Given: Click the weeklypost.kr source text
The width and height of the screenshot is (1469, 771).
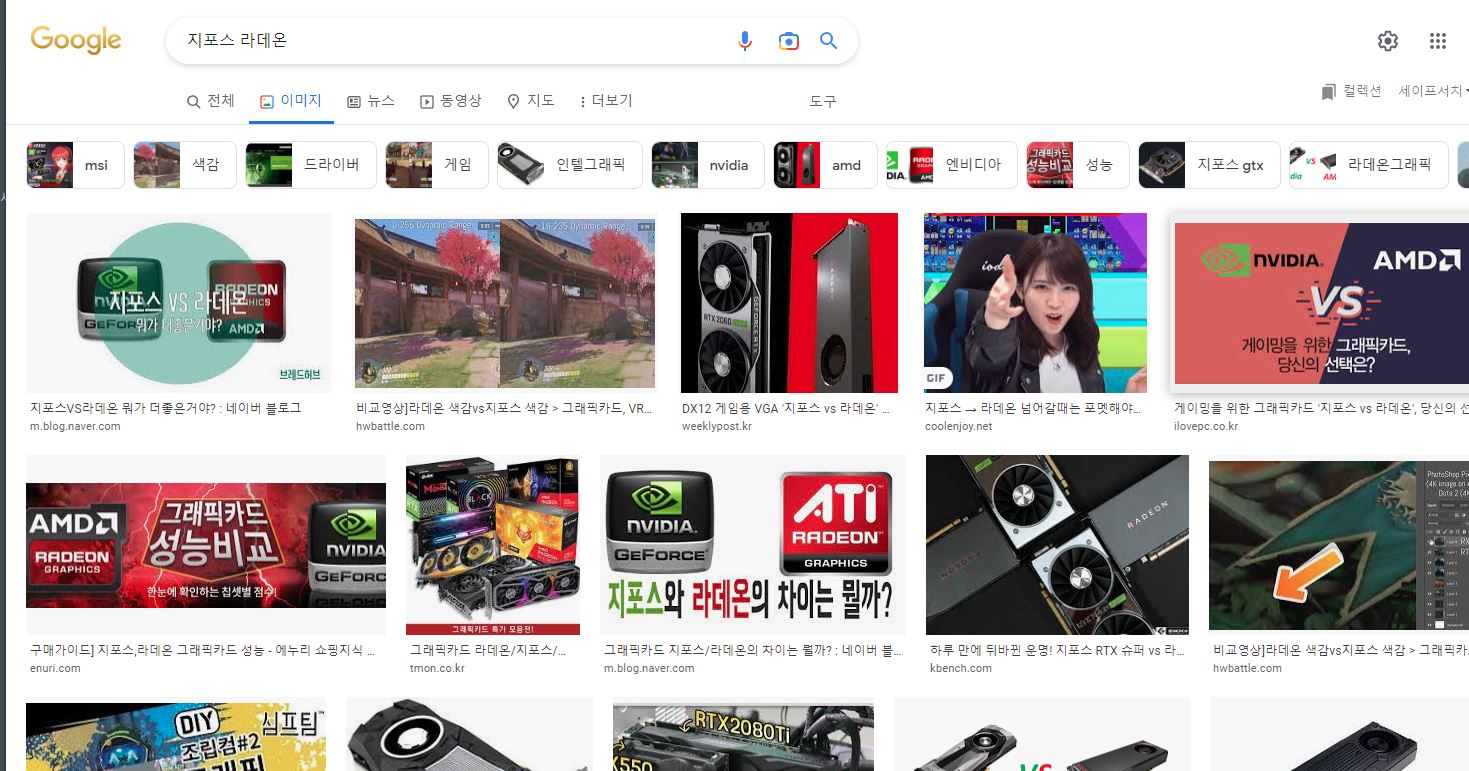Looking at the screenshot, I should coord(717,426).
